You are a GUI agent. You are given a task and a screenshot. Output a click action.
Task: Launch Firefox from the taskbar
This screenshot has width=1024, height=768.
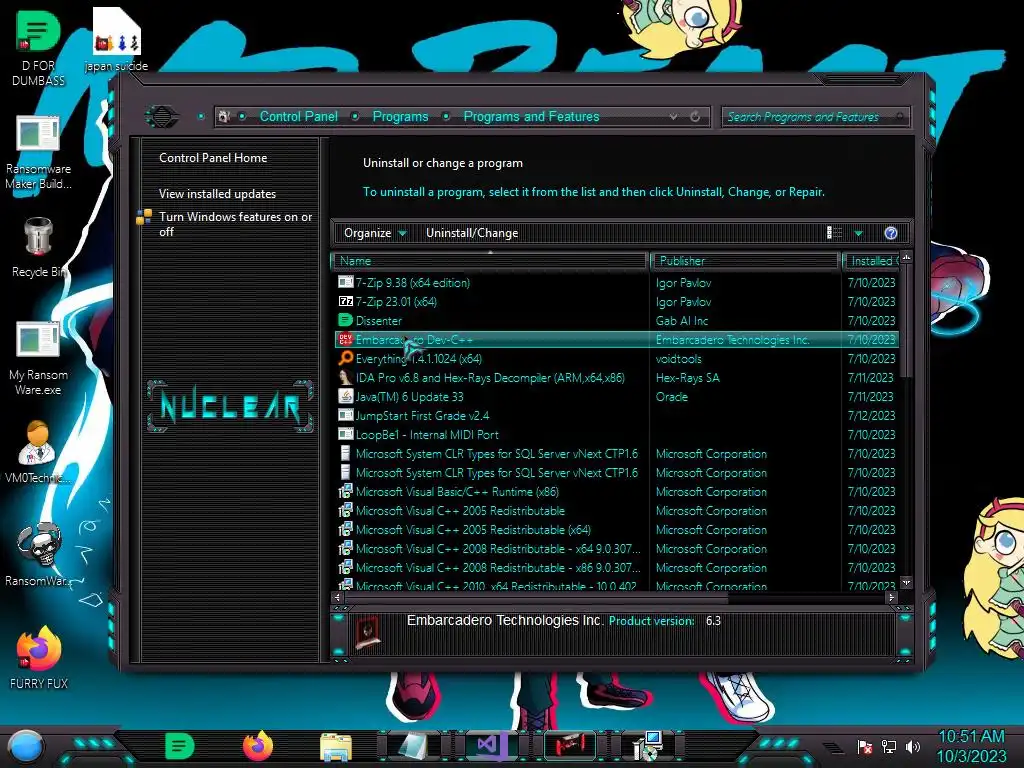point(258,746)
